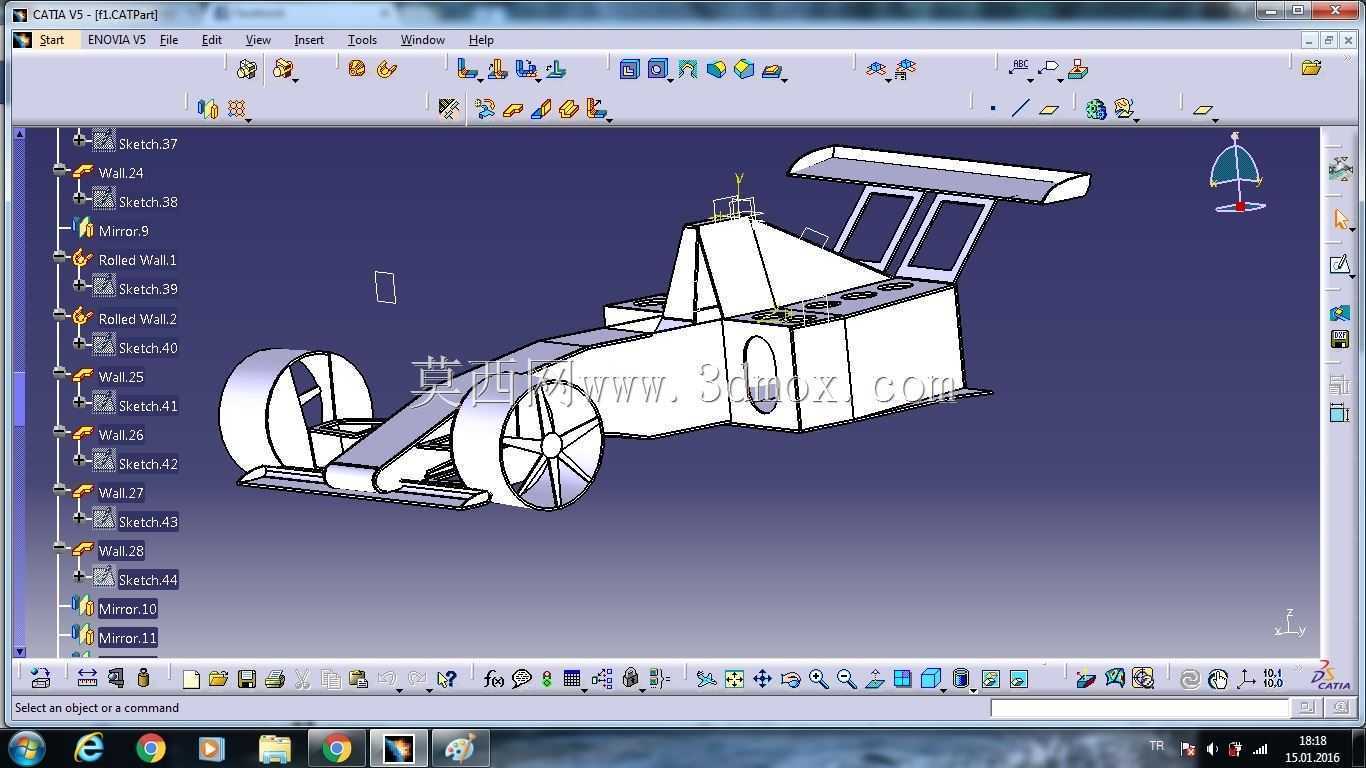Expand the Sketch.39 node
1366x768 pixels.
pyautogui.click(x=80, y=285)
